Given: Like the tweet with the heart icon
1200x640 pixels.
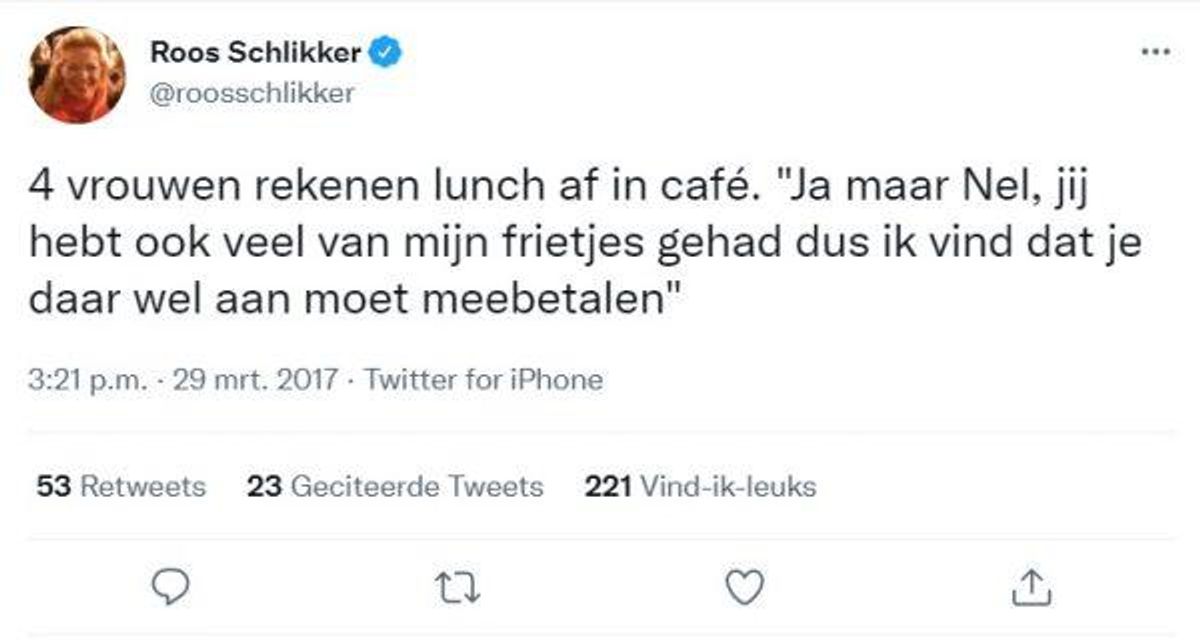Looking at the screenshot, I should coord(741,587).
